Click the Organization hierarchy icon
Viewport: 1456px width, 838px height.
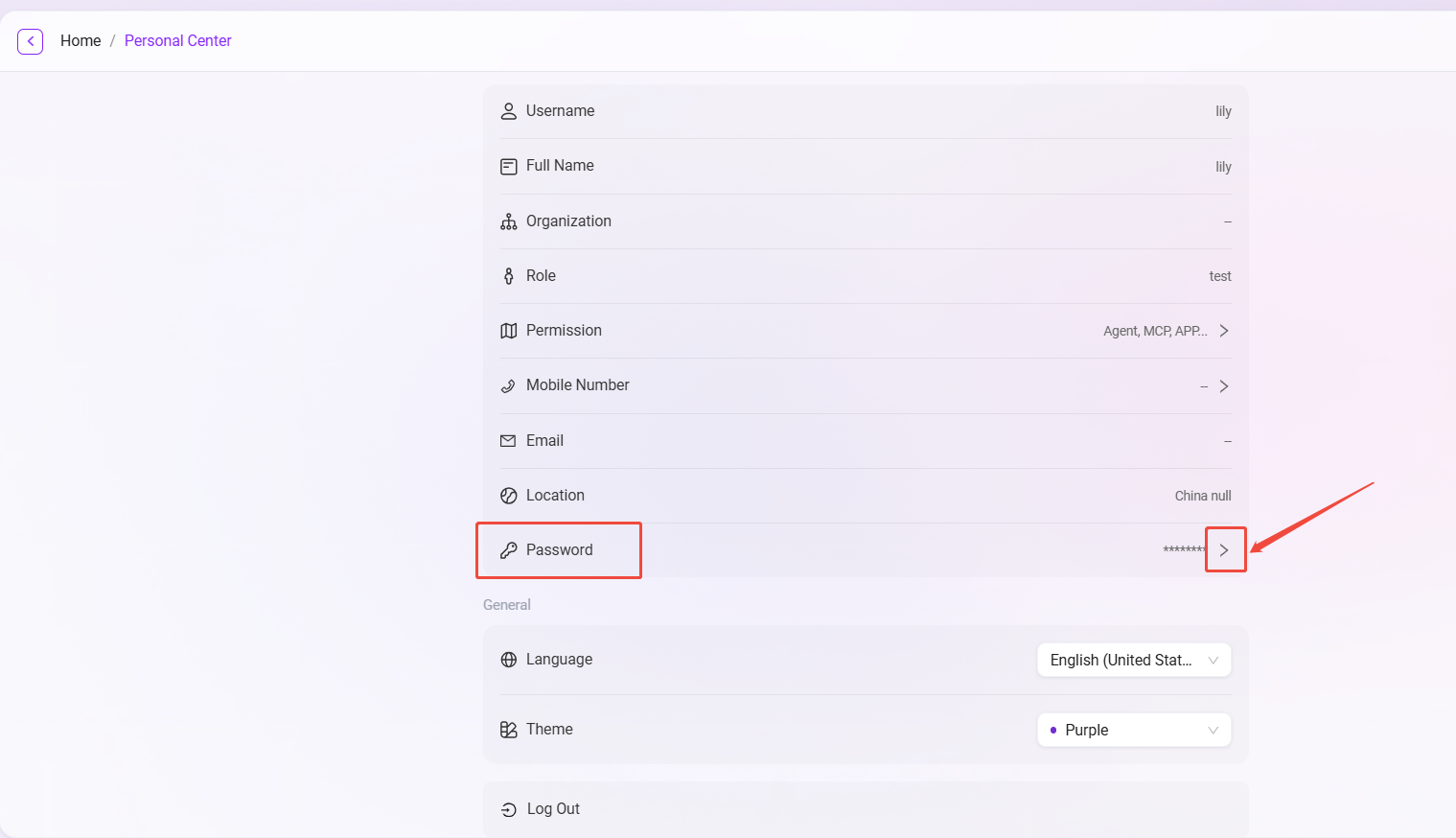pos(509,221)
